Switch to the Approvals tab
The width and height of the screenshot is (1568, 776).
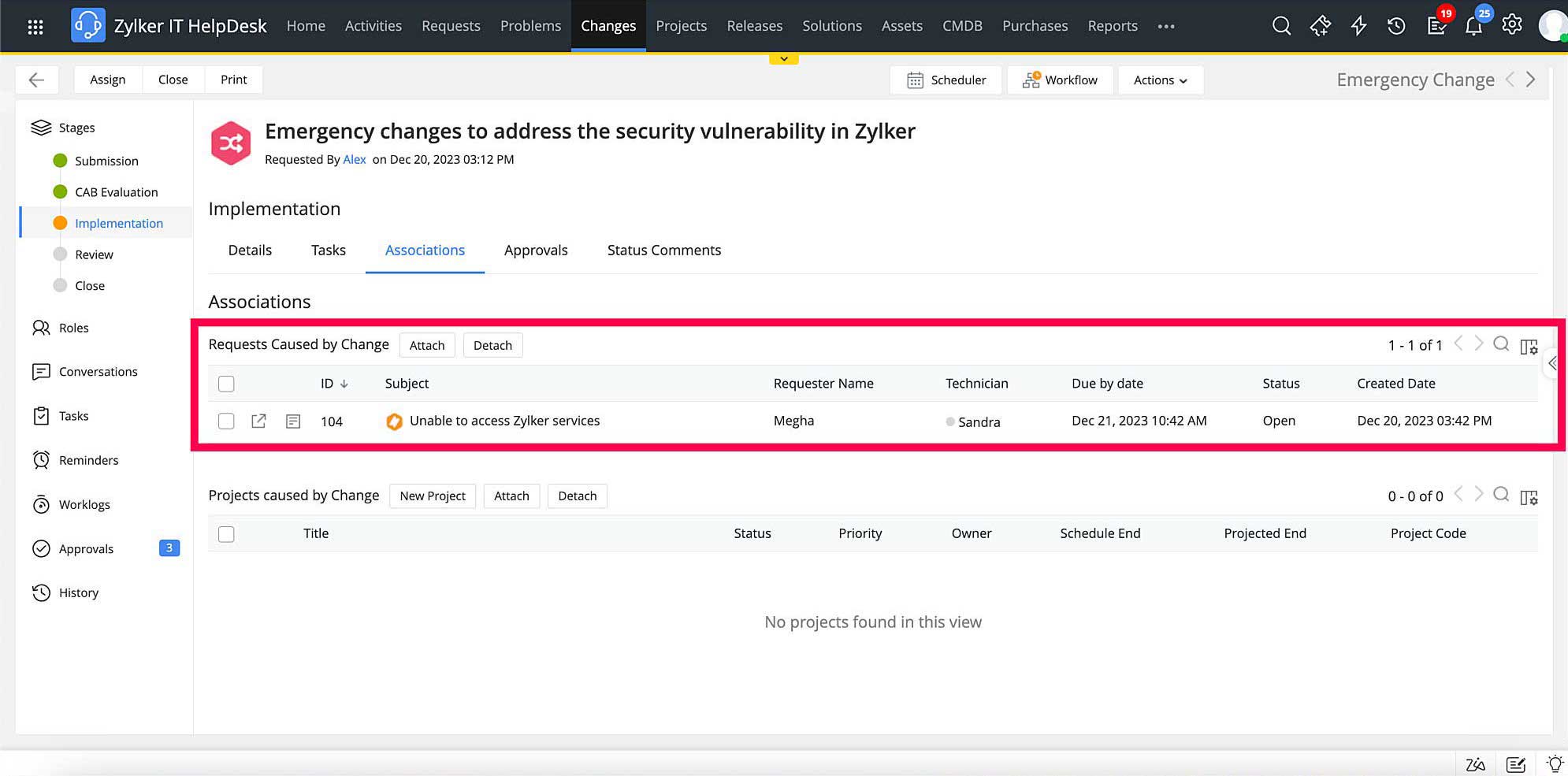coord(536,251)
